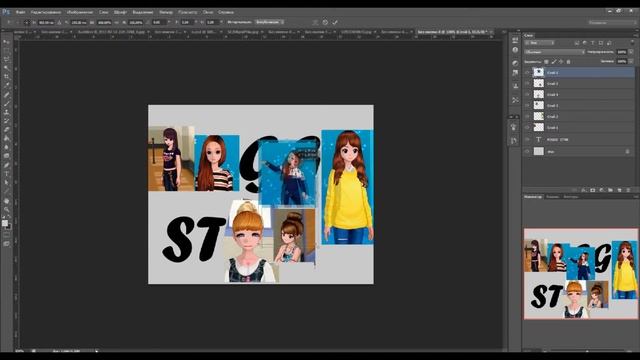Toggle visibility of layer Слой 1
The image size is (640, 360).
click(x=527, y=127)
